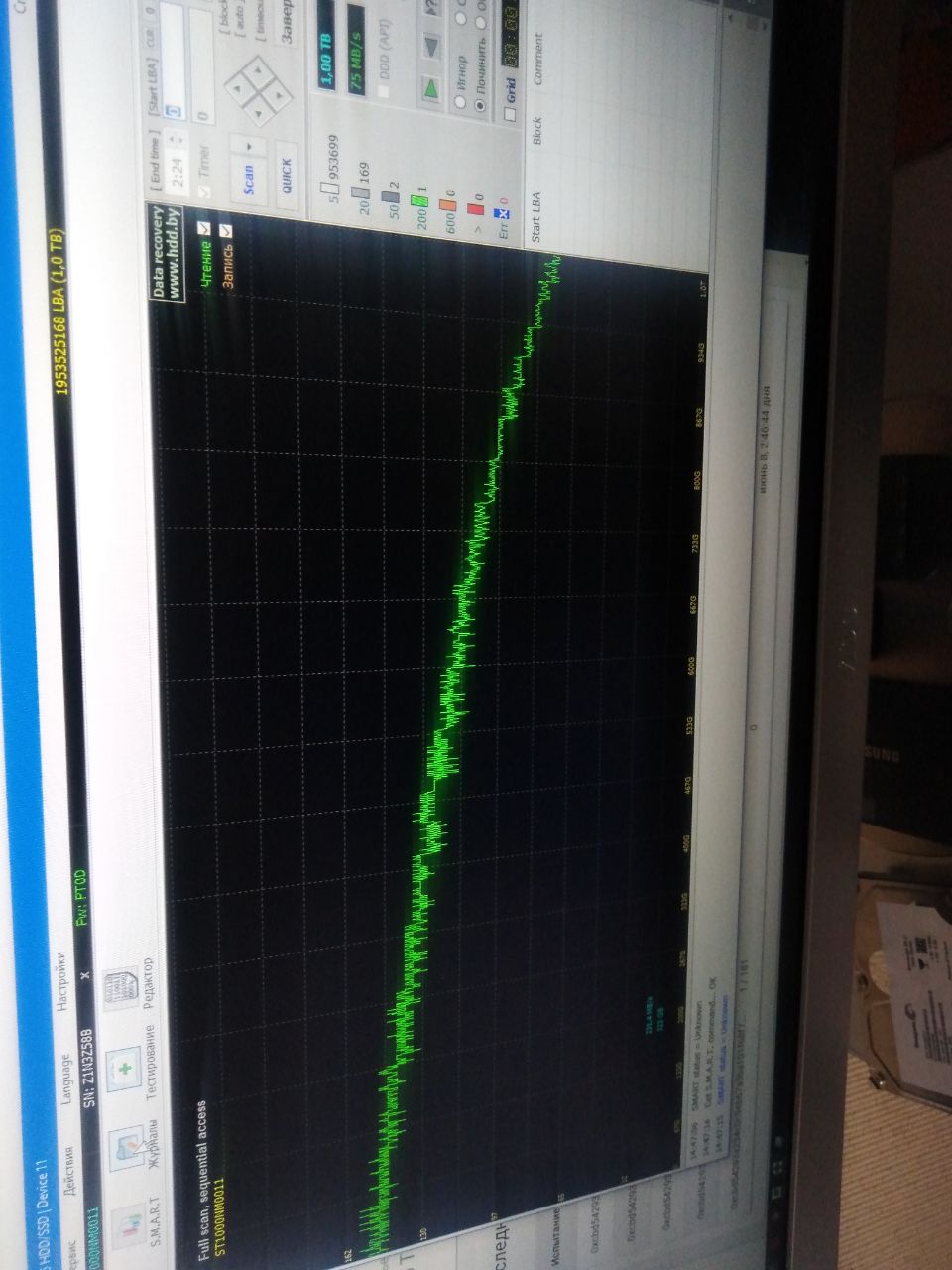
Task: Select the Починить radio button
Action: coord(480,104)
